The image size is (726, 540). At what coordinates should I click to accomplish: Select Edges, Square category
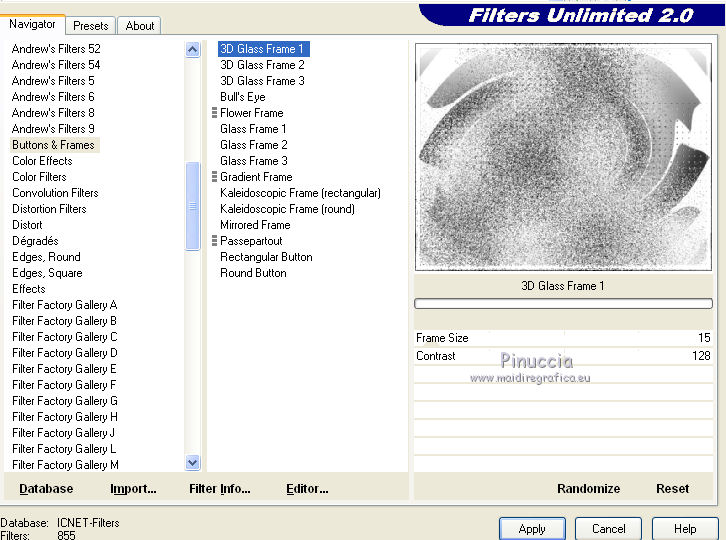pos(47,273)
